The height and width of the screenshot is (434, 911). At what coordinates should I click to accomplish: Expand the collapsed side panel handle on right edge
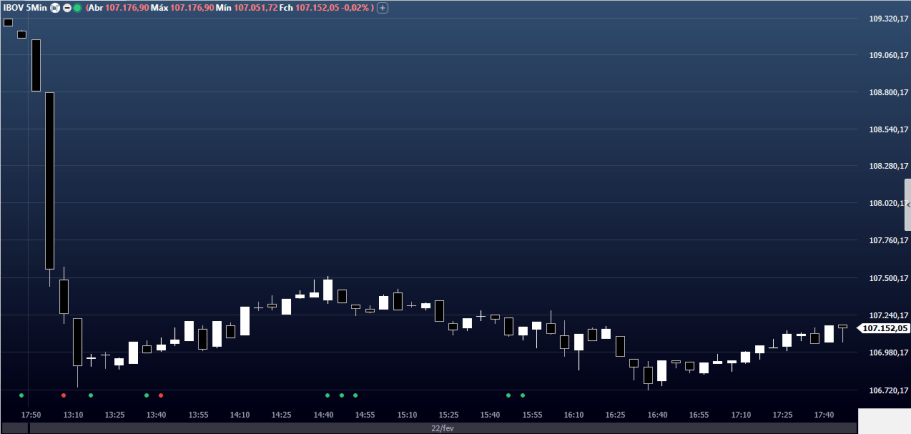click(907, 204)
